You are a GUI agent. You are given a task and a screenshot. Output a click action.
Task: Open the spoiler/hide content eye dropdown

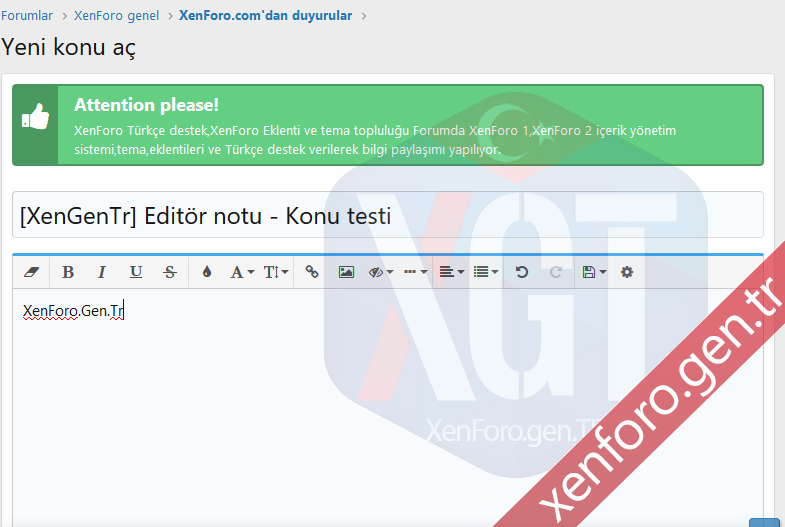(381, 272)
